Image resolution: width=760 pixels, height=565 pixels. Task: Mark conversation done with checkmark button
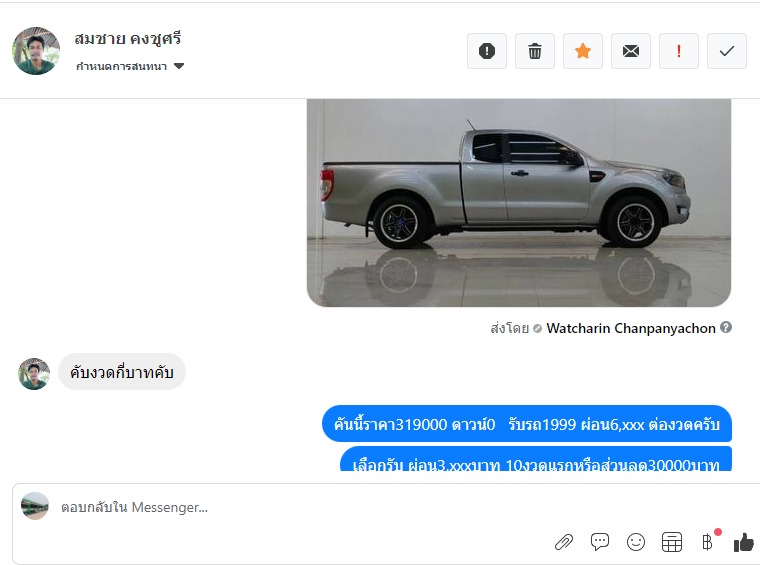pyautogui.click(x=727, y=51)
